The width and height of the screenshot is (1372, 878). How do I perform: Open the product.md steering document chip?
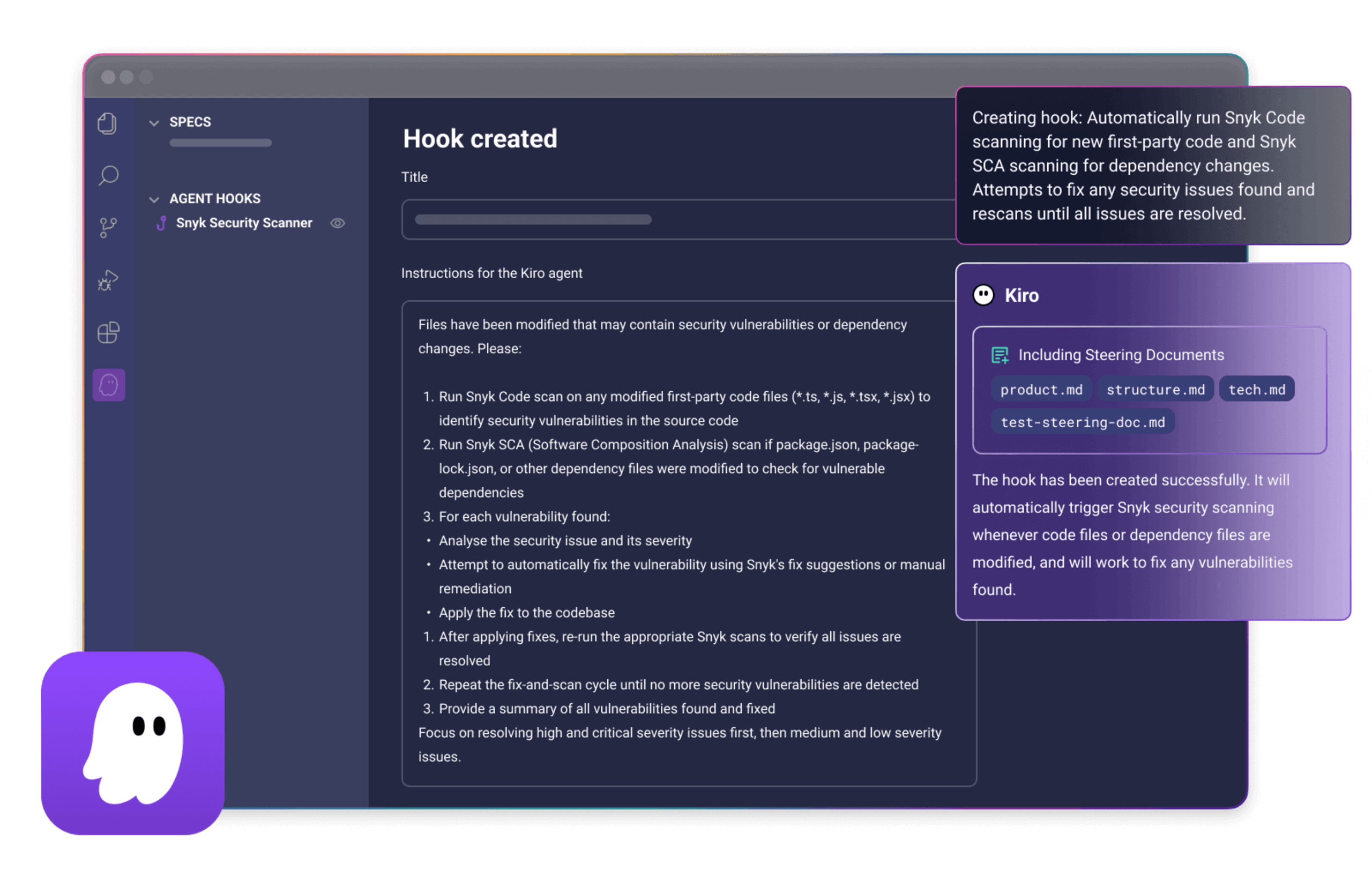(x=1041, y=389)
